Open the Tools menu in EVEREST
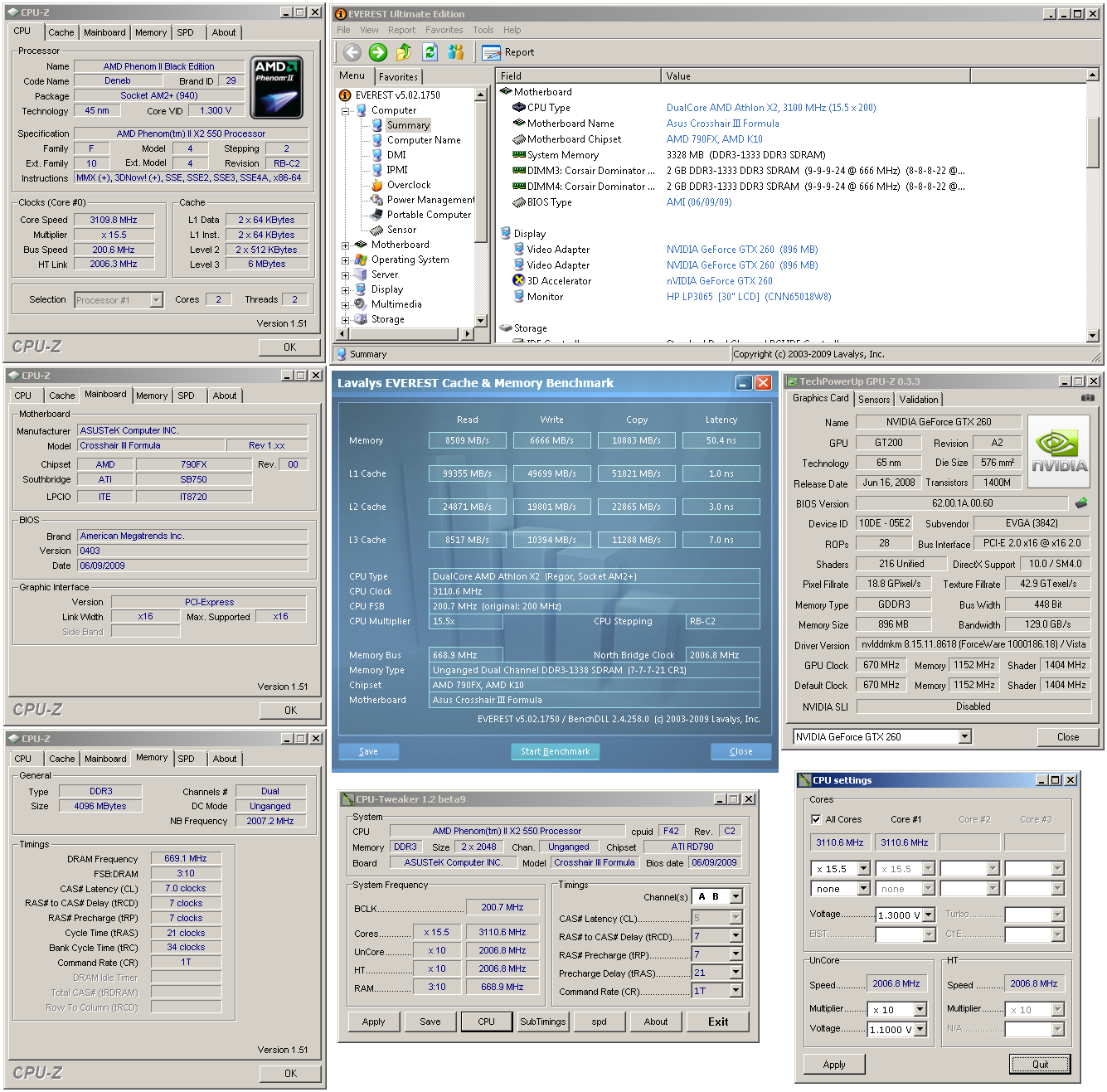 (x=483, y=30)
